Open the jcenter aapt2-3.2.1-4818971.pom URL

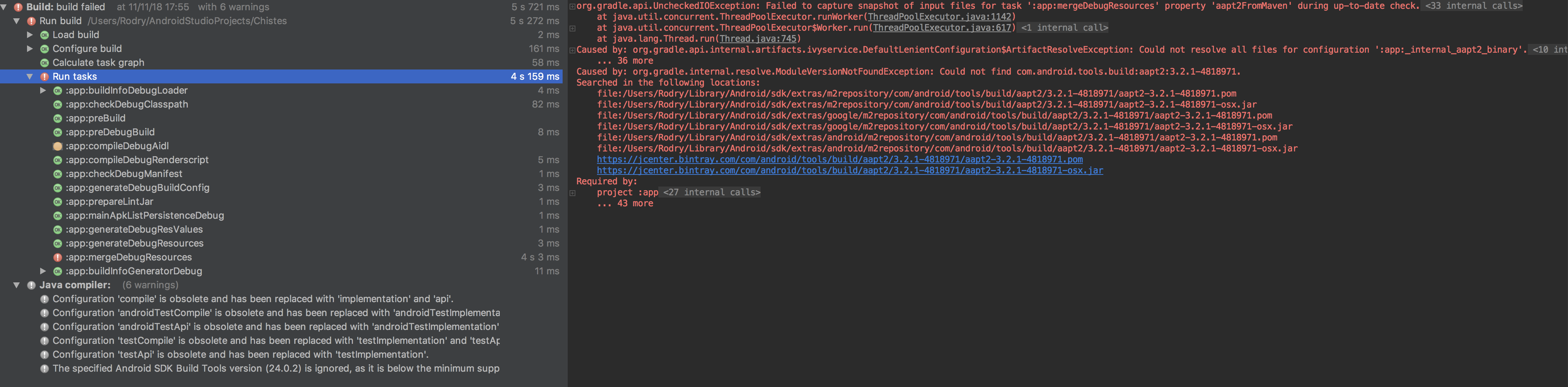840,160
